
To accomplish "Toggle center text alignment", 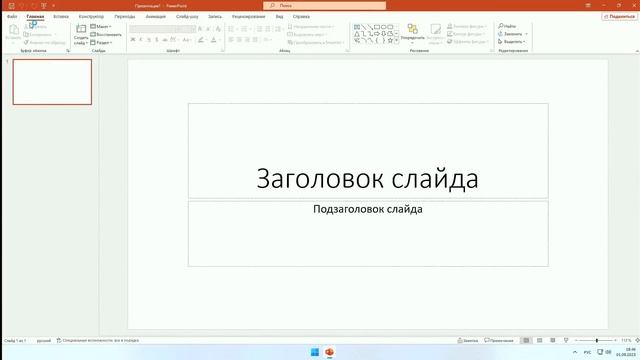I will pyautogui.click(x=239, y=40).
